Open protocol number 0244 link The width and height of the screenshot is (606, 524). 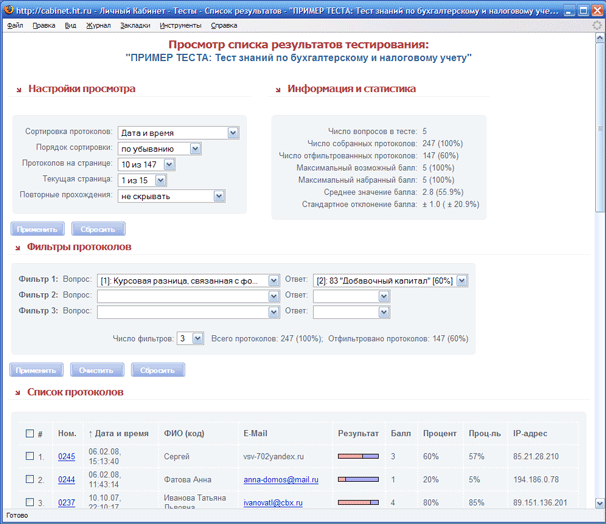(x=66, y=480)
